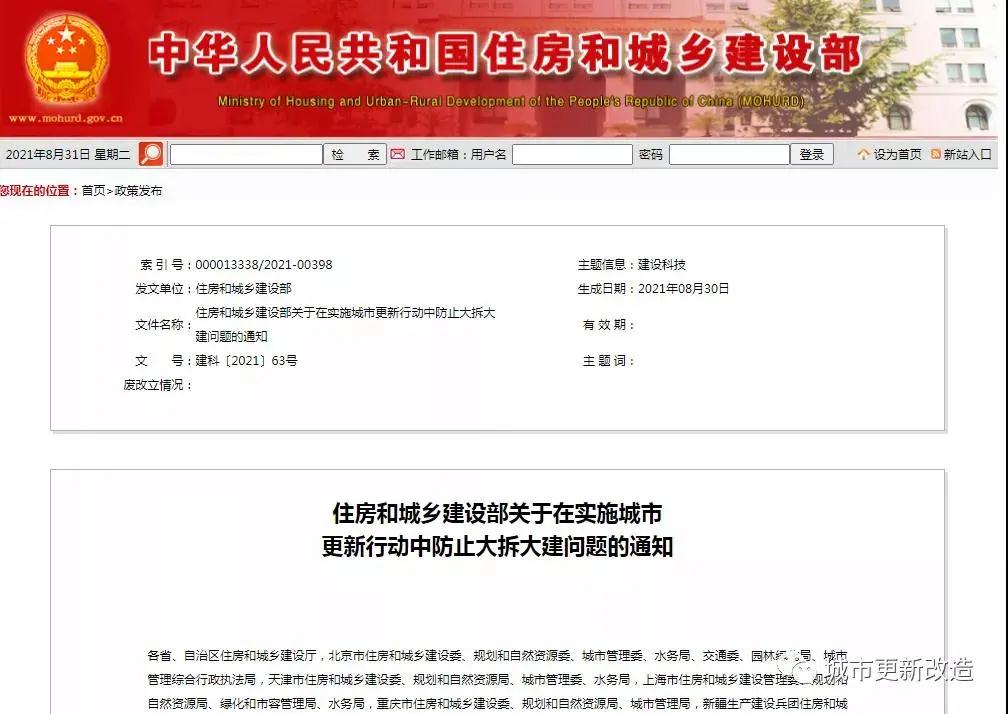Focus the 密码 password field
Viewport: 1008px width, 714px height.
[x=729, y=155]
